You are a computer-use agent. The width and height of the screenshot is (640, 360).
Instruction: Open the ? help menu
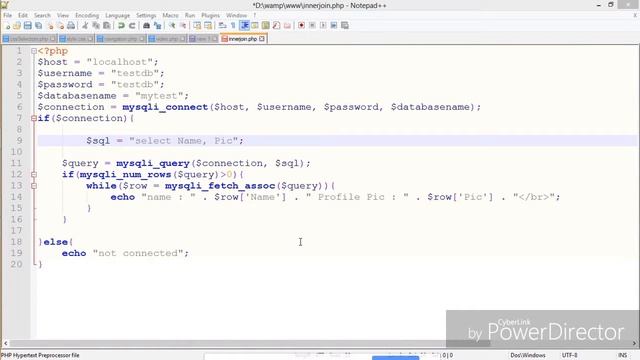[x=254, y=15]
